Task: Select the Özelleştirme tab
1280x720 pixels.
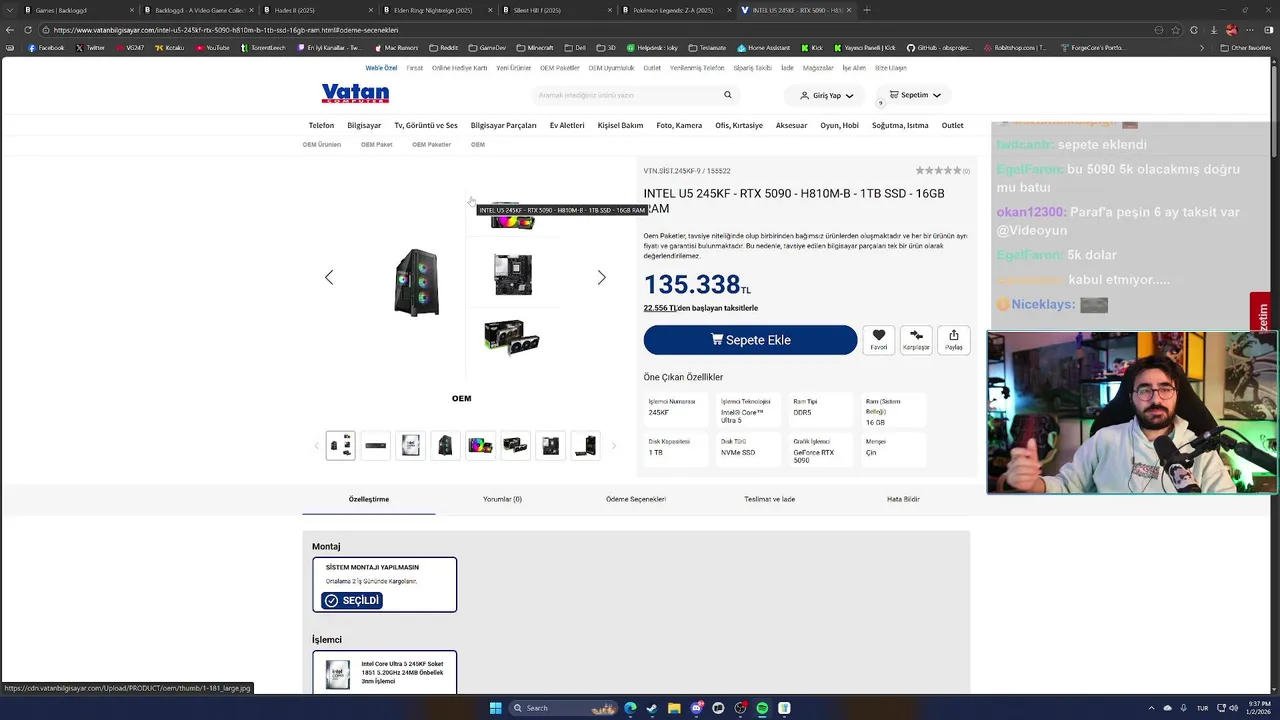Action: click(x=369, y=499)
